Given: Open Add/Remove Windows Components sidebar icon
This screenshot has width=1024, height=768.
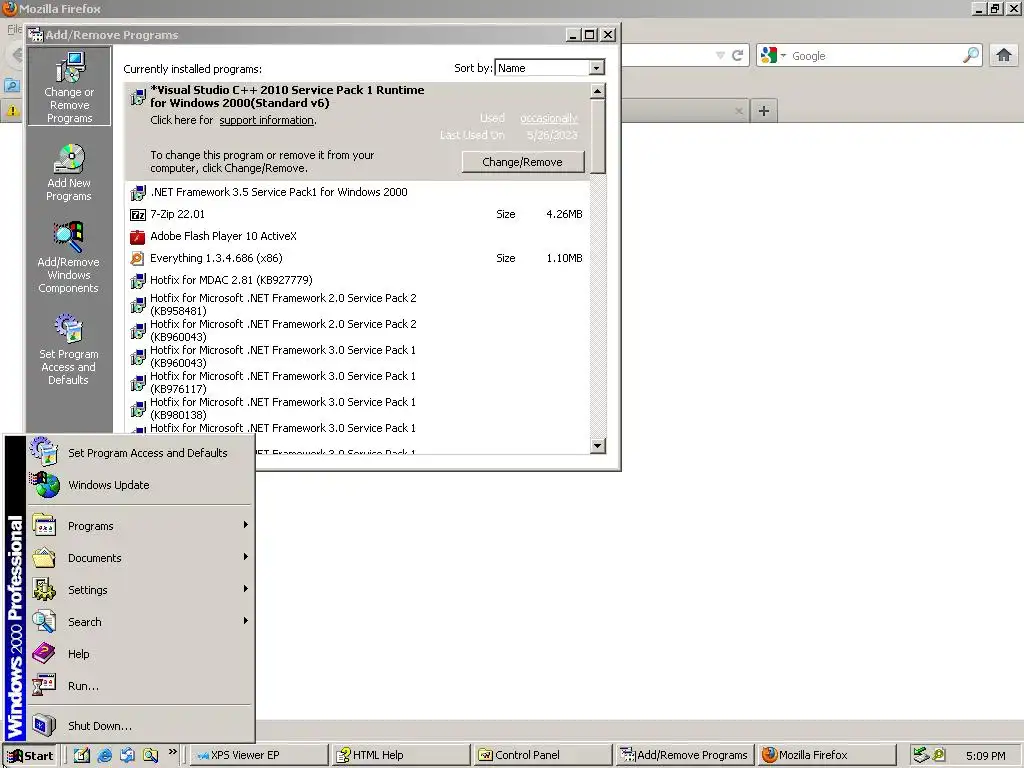Looking at the screenshot, I should (68, 257).
